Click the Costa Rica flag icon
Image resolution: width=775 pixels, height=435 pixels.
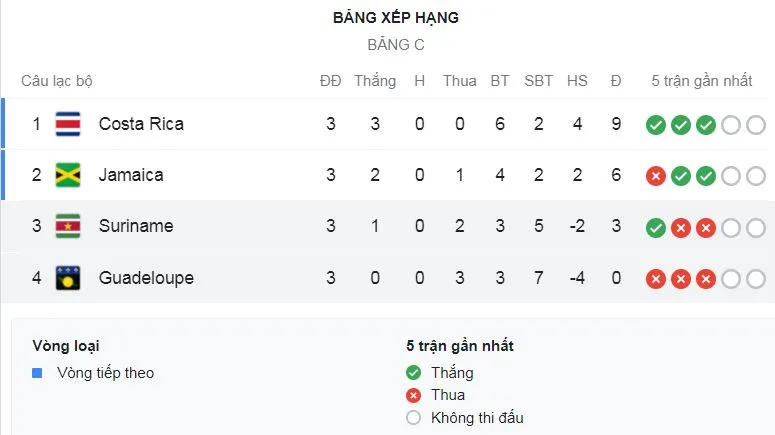coord(68,124)
